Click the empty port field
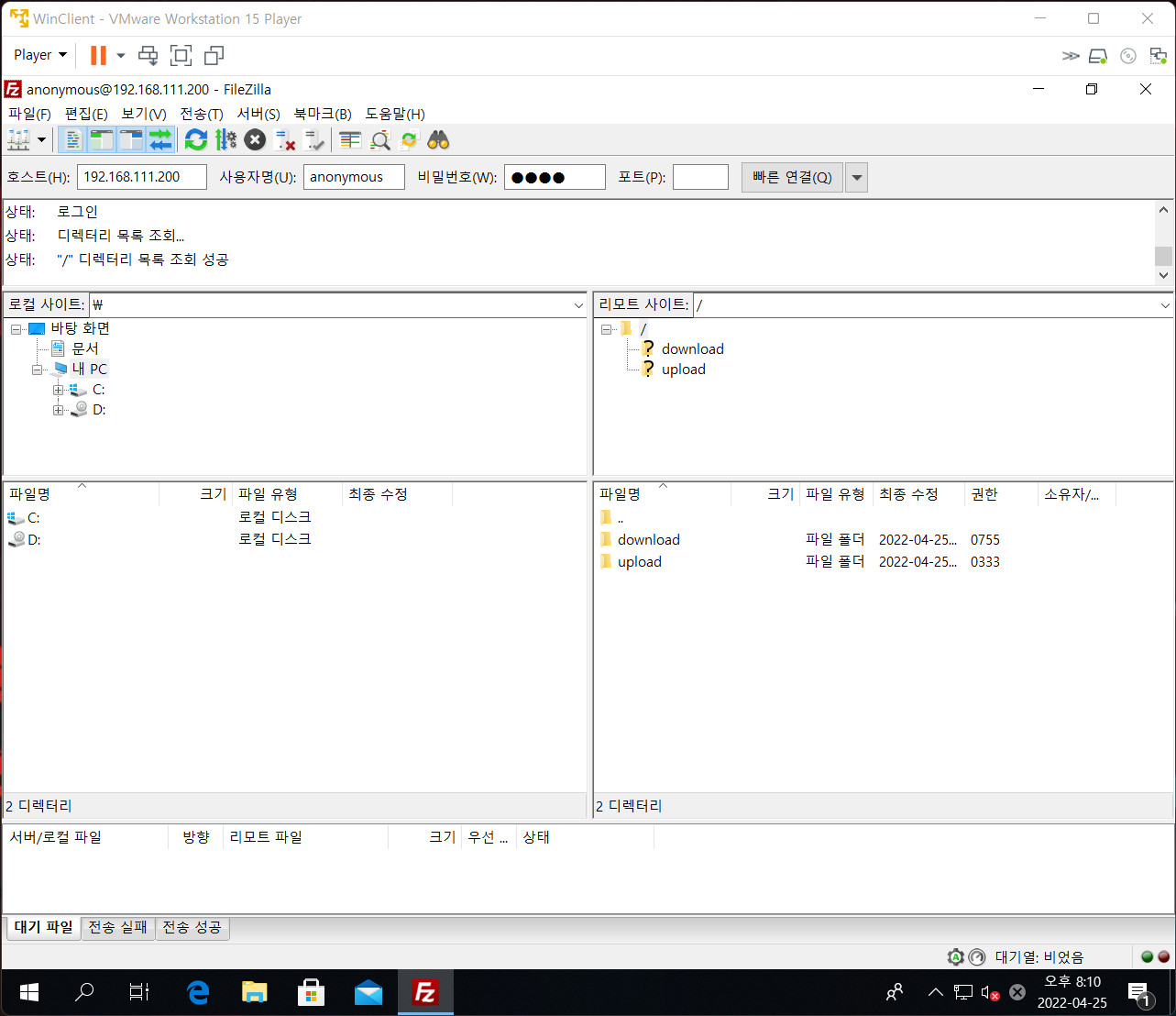 (x=700, y=177)
